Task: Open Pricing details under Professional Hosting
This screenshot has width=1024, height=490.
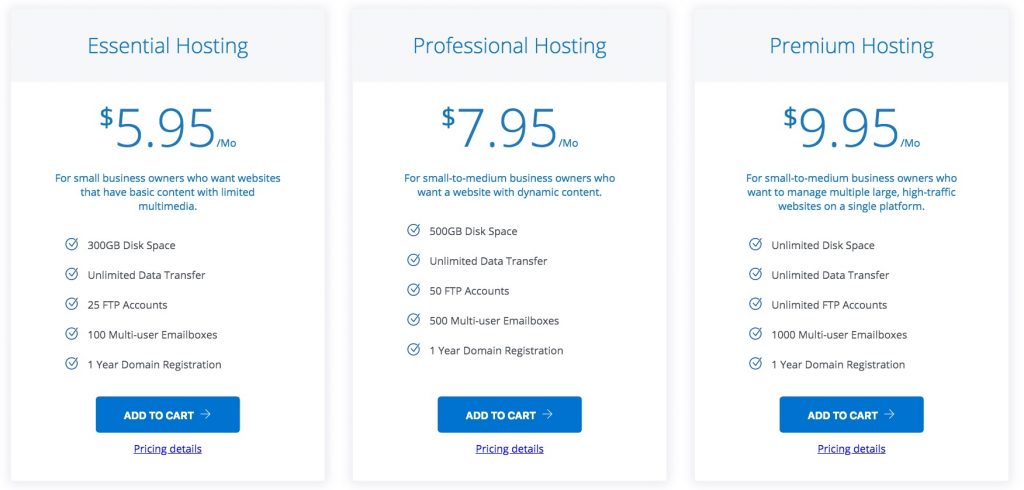Action: point(510,449)
